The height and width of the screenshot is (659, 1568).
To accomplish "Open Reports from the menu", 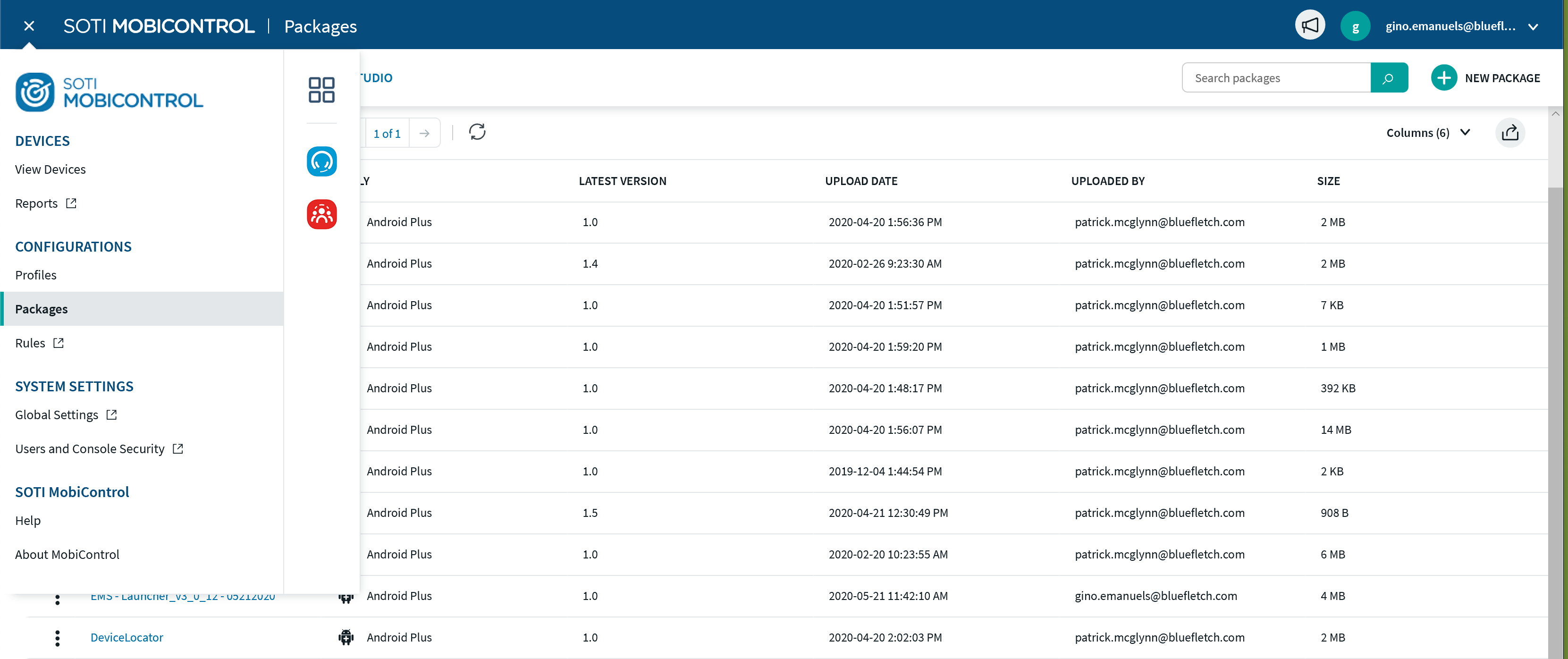I will [x=36, y=203].
